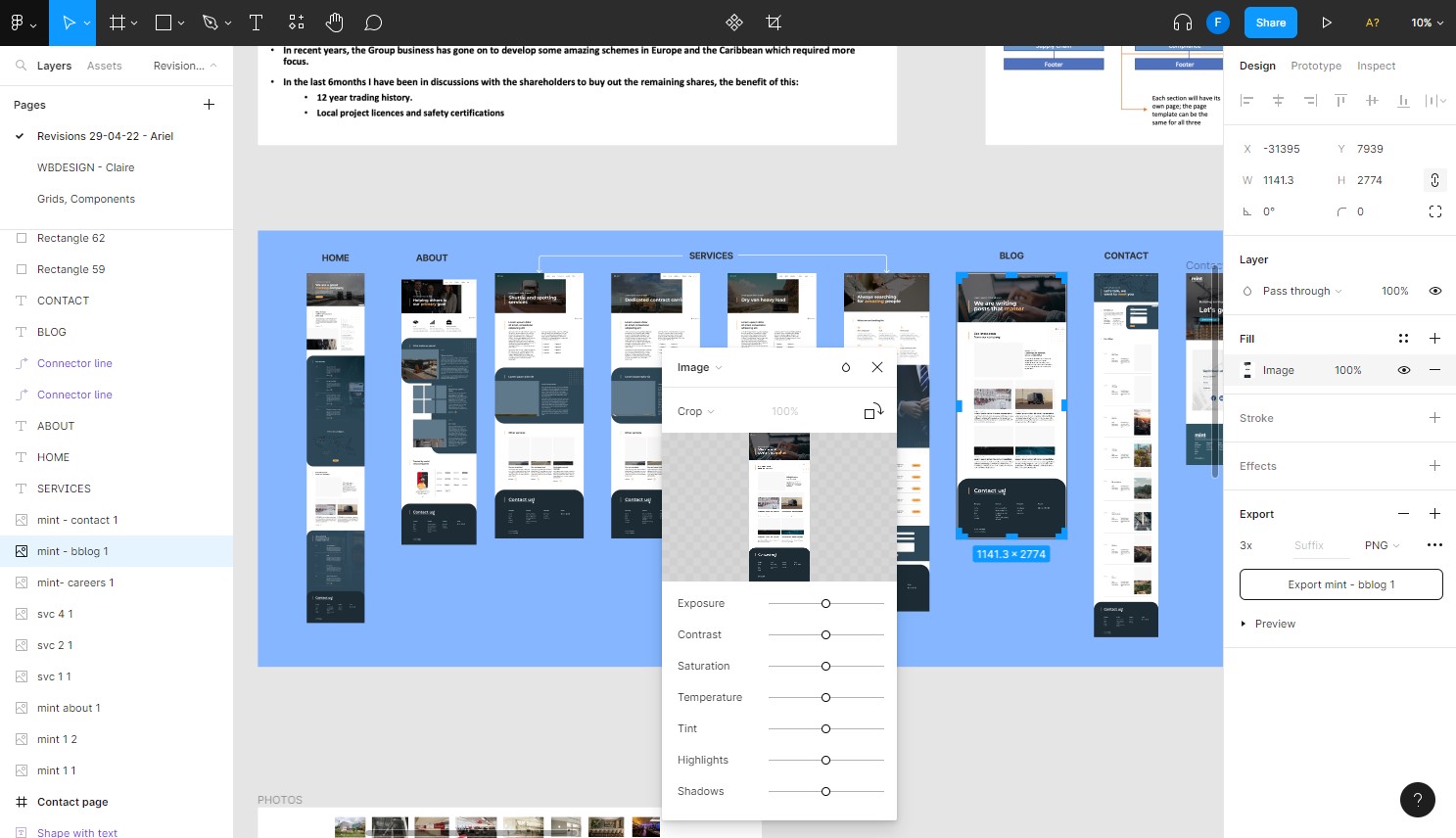Select the Hand tool

335,23
